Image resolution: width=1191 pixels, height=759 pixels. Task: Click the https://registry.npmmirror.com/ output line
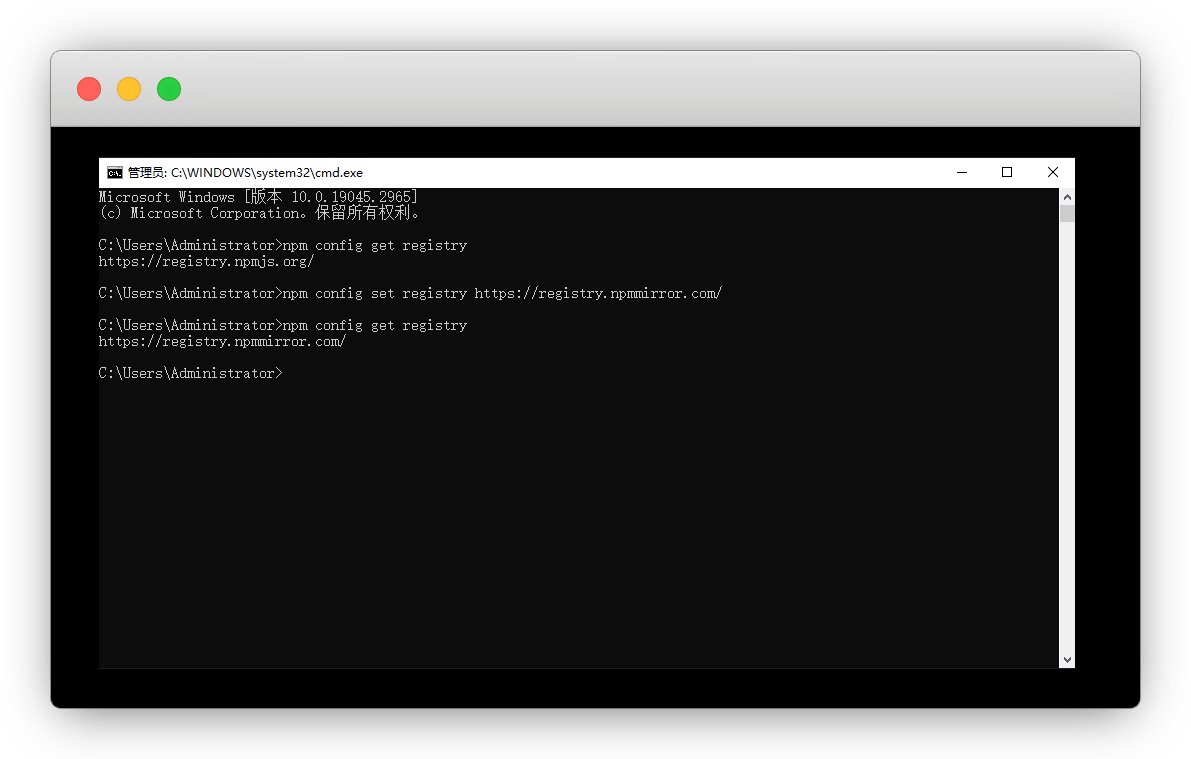[222, 342]
